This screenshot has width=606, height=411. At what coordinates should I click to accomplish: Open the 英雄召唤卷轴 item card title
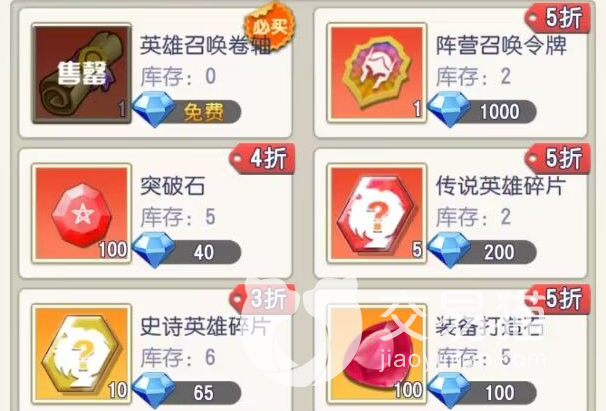point(205,45)
